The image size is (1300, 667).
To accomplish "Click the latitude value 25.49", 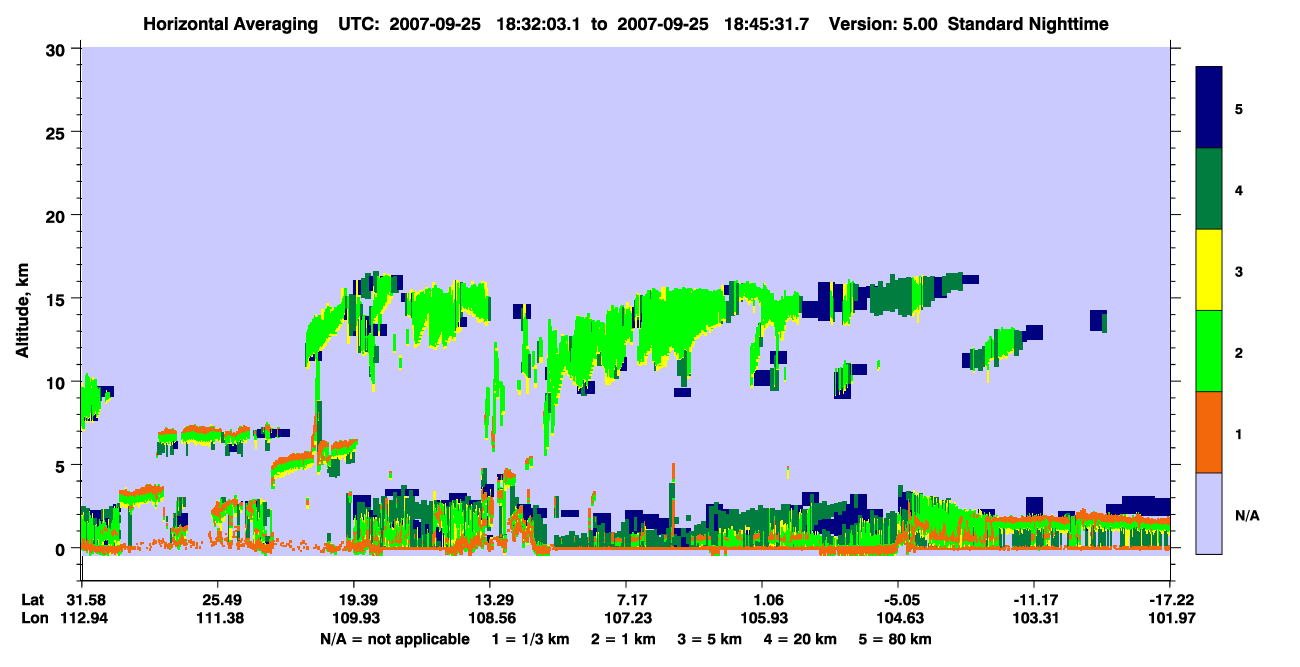I will (217, 600).
